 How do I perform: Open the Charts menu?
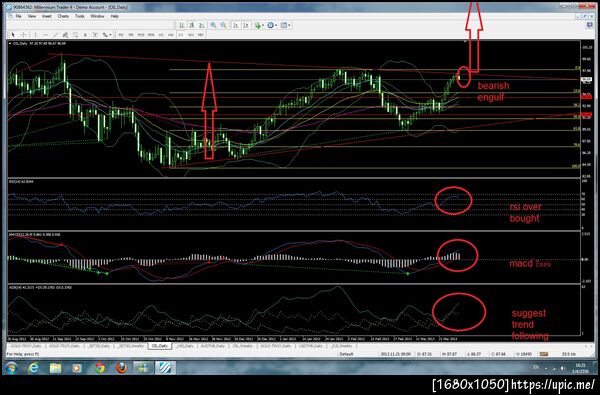63,16
